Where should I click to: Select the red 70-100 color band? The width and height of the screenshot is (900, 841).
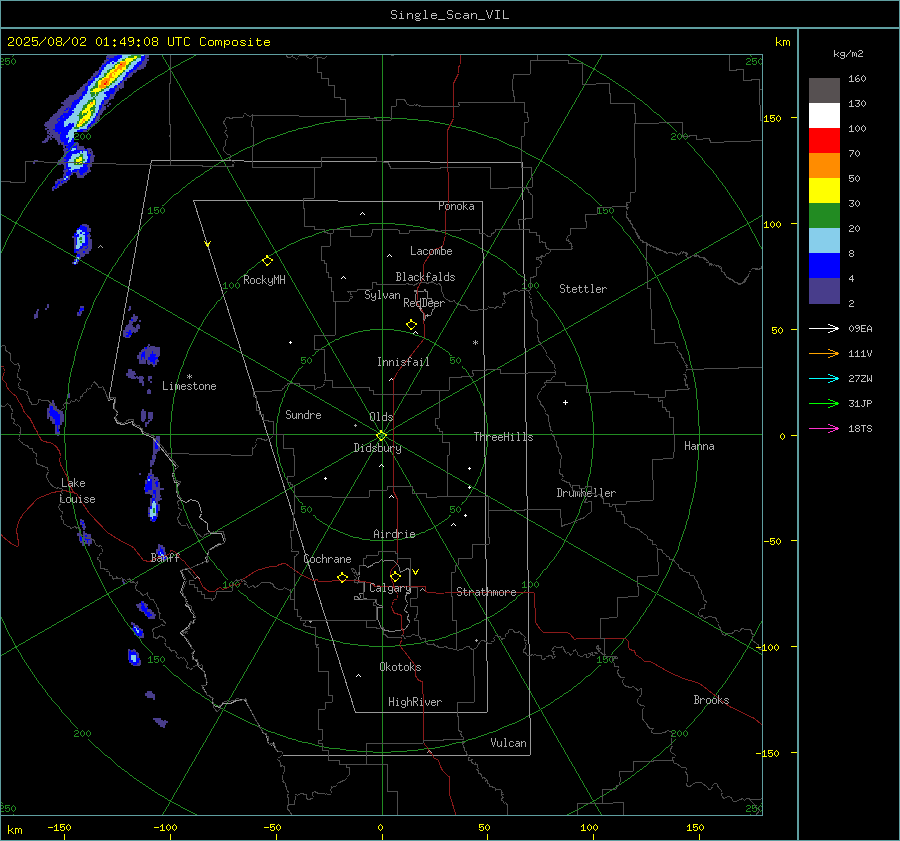point(824,141)
